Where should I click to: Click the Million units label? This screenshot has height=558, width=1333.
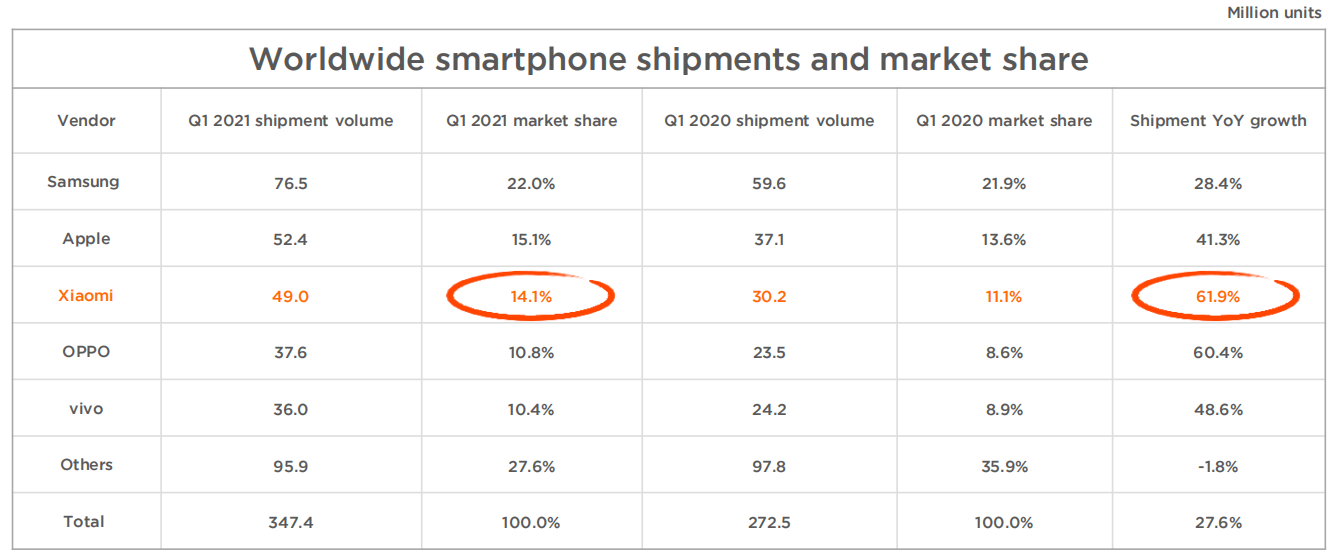[x=1273, y=13]
